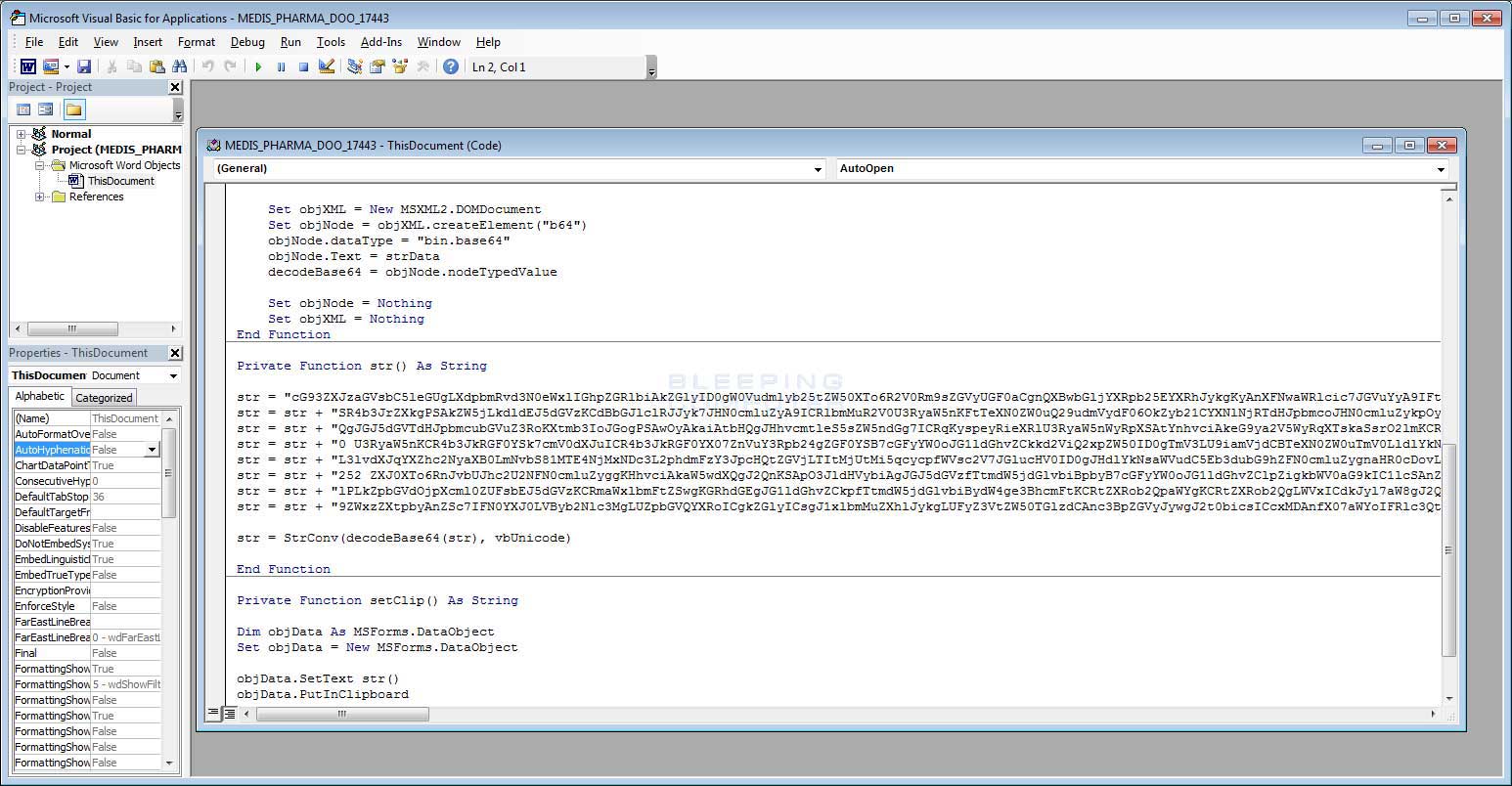Viewport: 1512px width, 786px height.
Task: Click the Insert UserForm toolbar icon
Action: [x=51, y=66]
